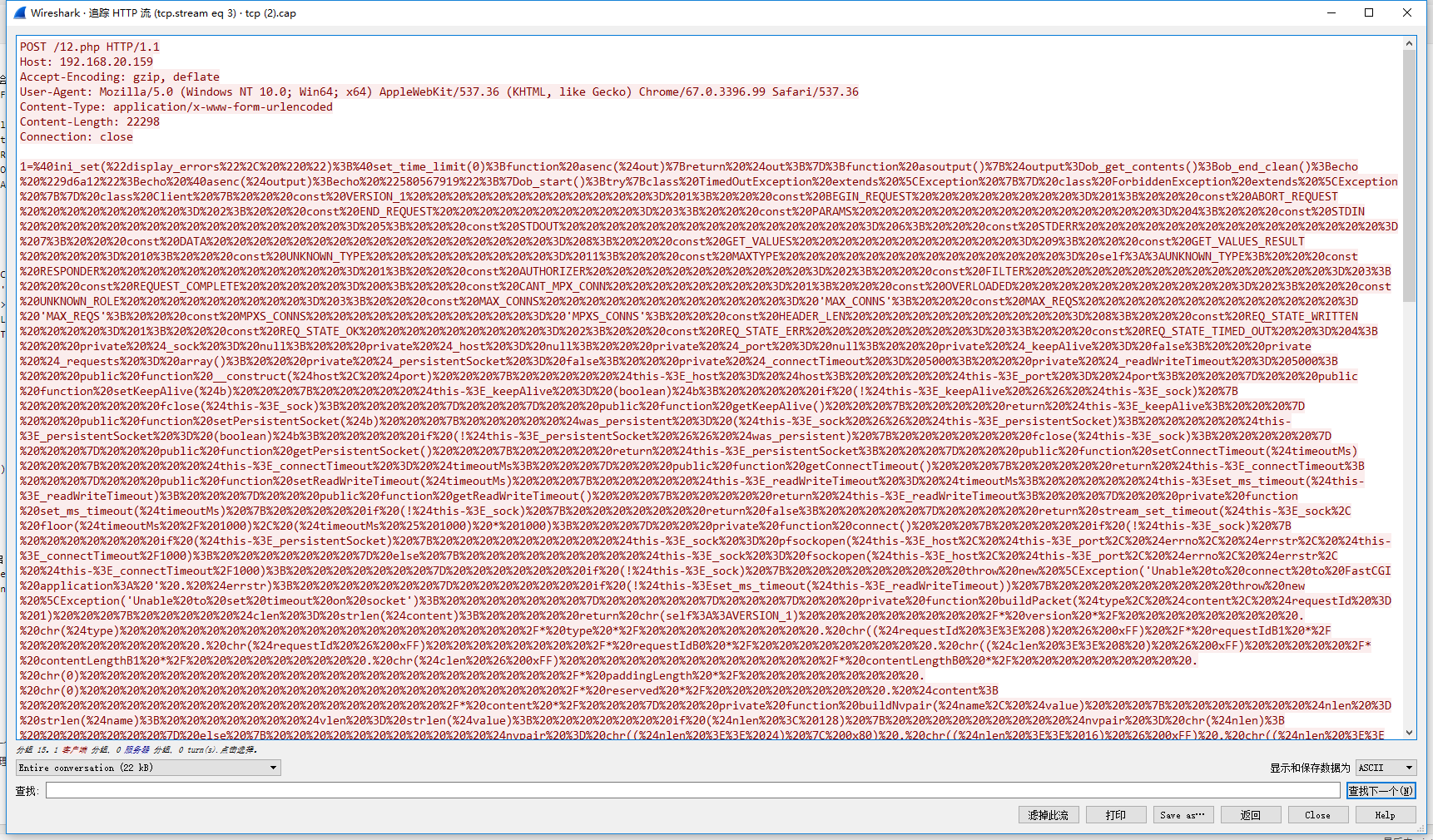Viewport: 1433px width, 840px height.
Task: Open the Entire conversation dropdown
Action: click(148, 768)
